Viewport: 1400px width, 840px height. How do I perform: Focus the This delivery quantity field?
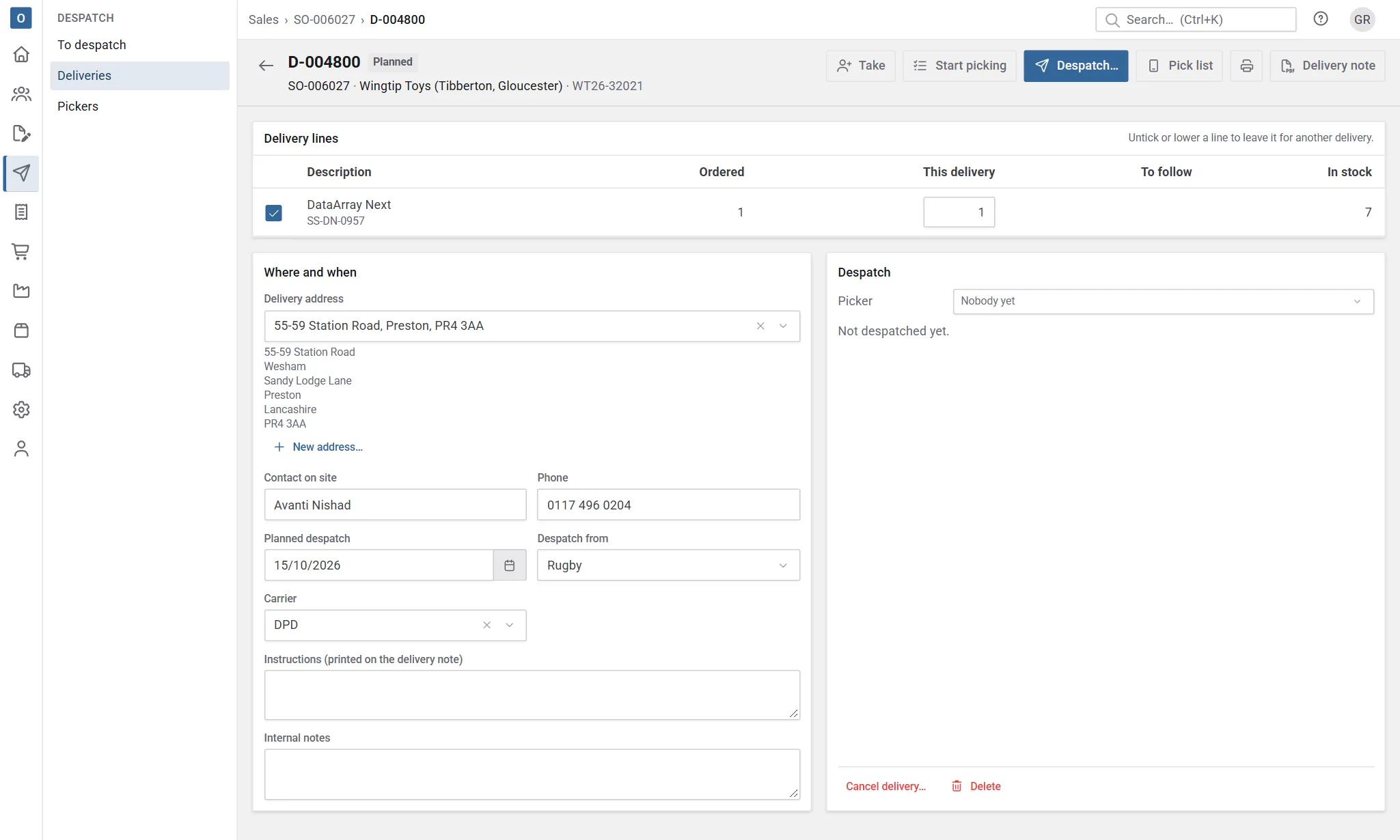[959, 212]
